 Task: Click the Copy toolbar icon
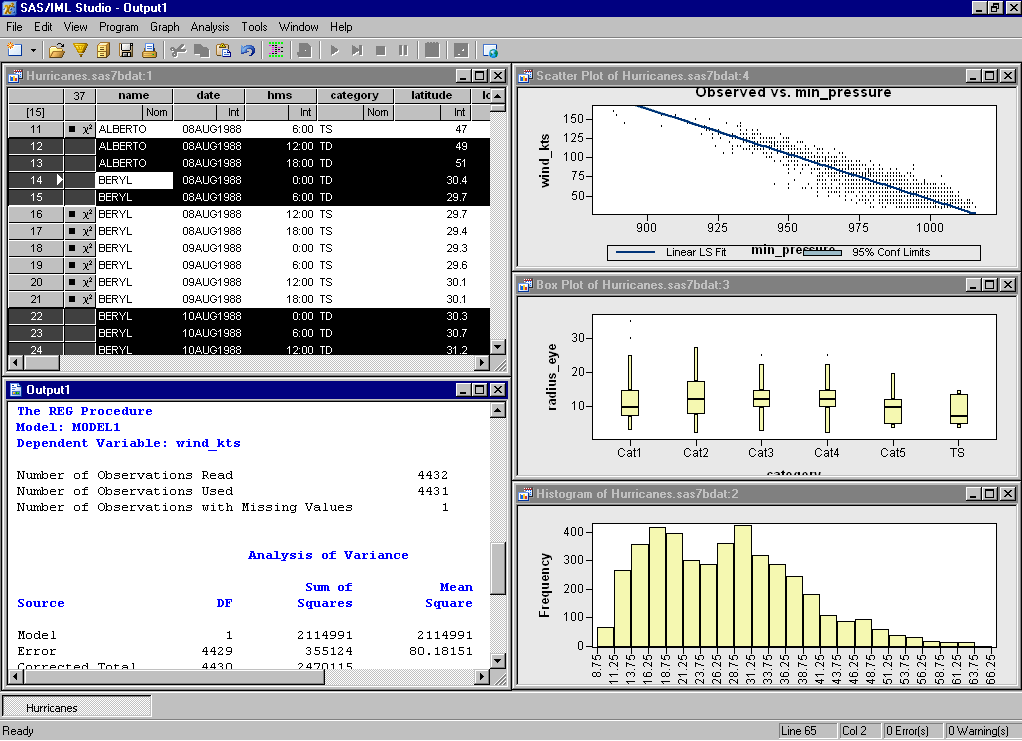[x=201, y=50]
